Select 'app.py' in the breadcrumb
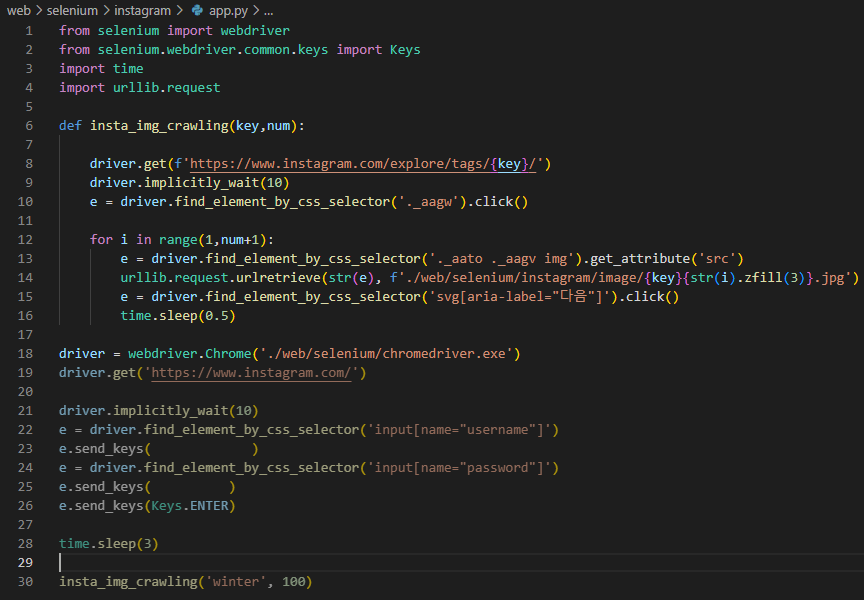The height and width of the screenshot is (600, 864). point(228,10)
